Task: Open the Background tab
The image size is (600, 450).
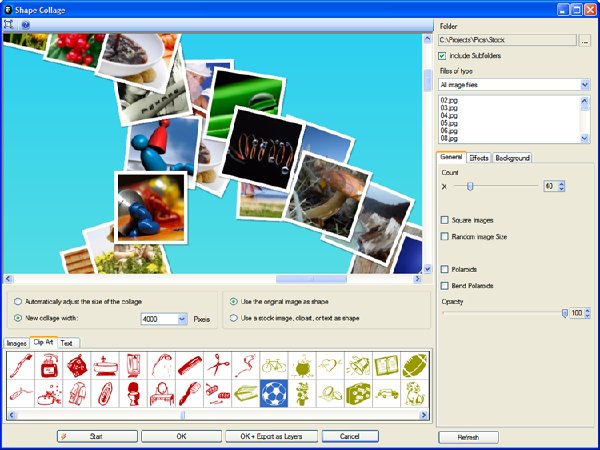Action: [512, 158]
